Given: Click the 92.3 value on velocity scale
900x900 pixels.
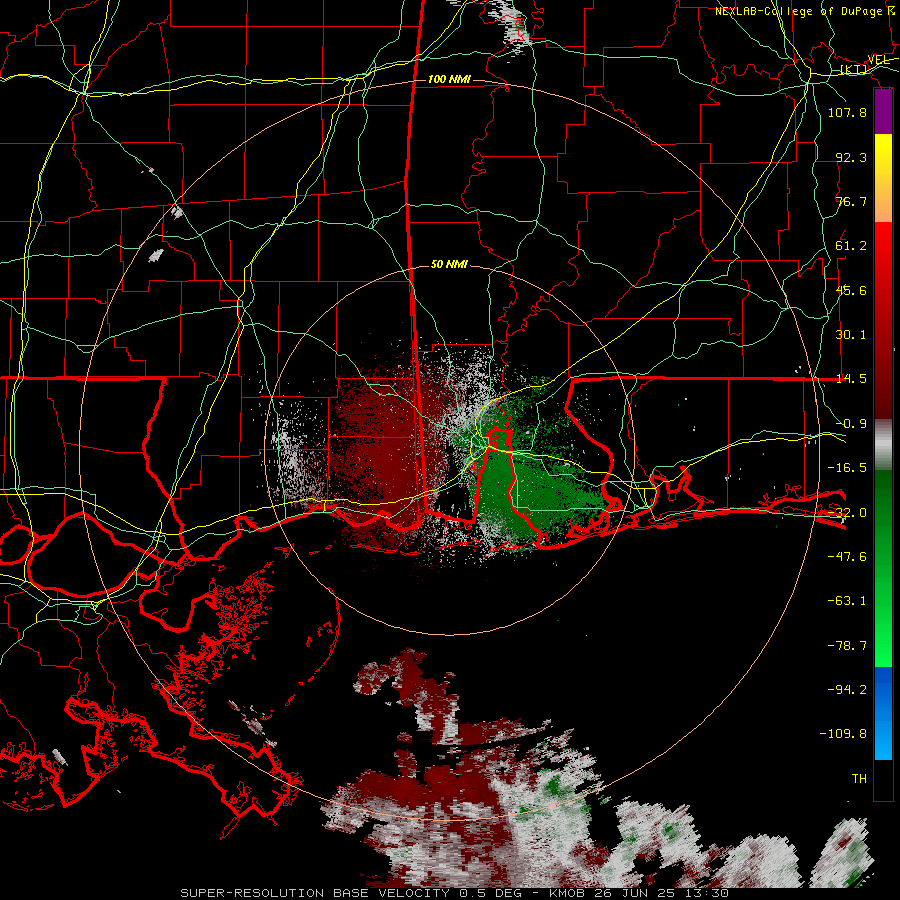Looking at the screenshot, I should (x=851, y=157).
